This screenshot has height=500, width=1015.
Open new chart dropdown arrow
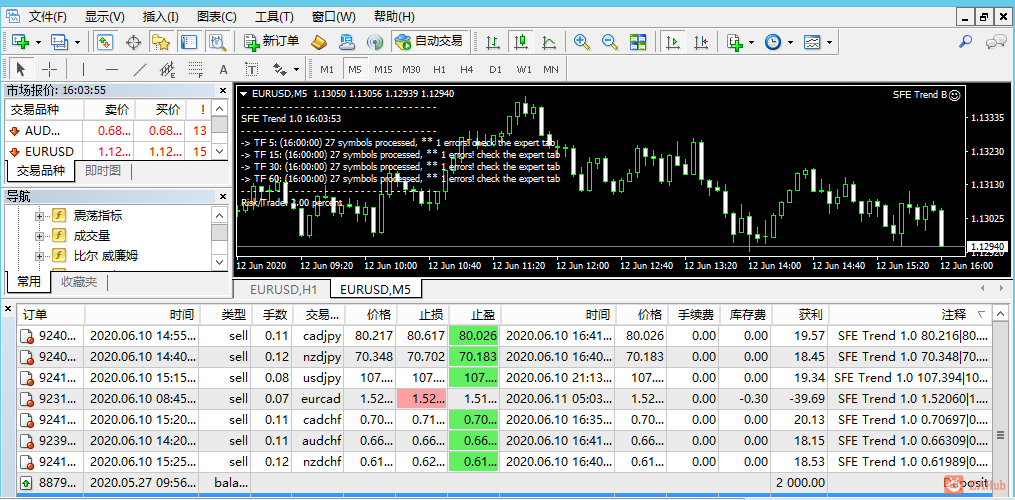(39, 43)
